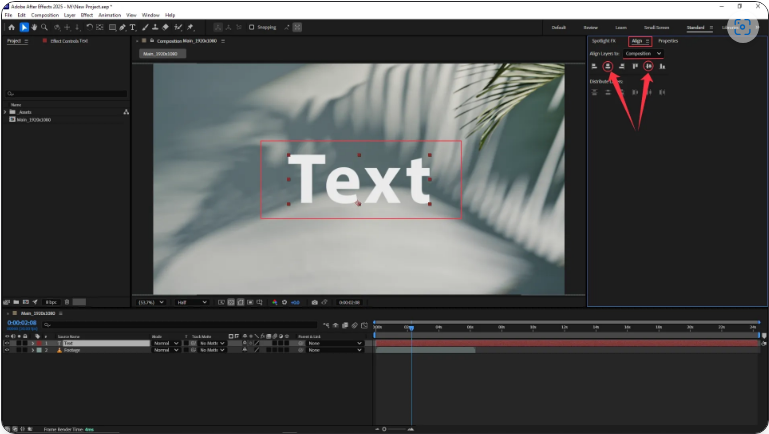769x434 pixels.
Task: Switch to Learn workspace
Action: point(621,27)
